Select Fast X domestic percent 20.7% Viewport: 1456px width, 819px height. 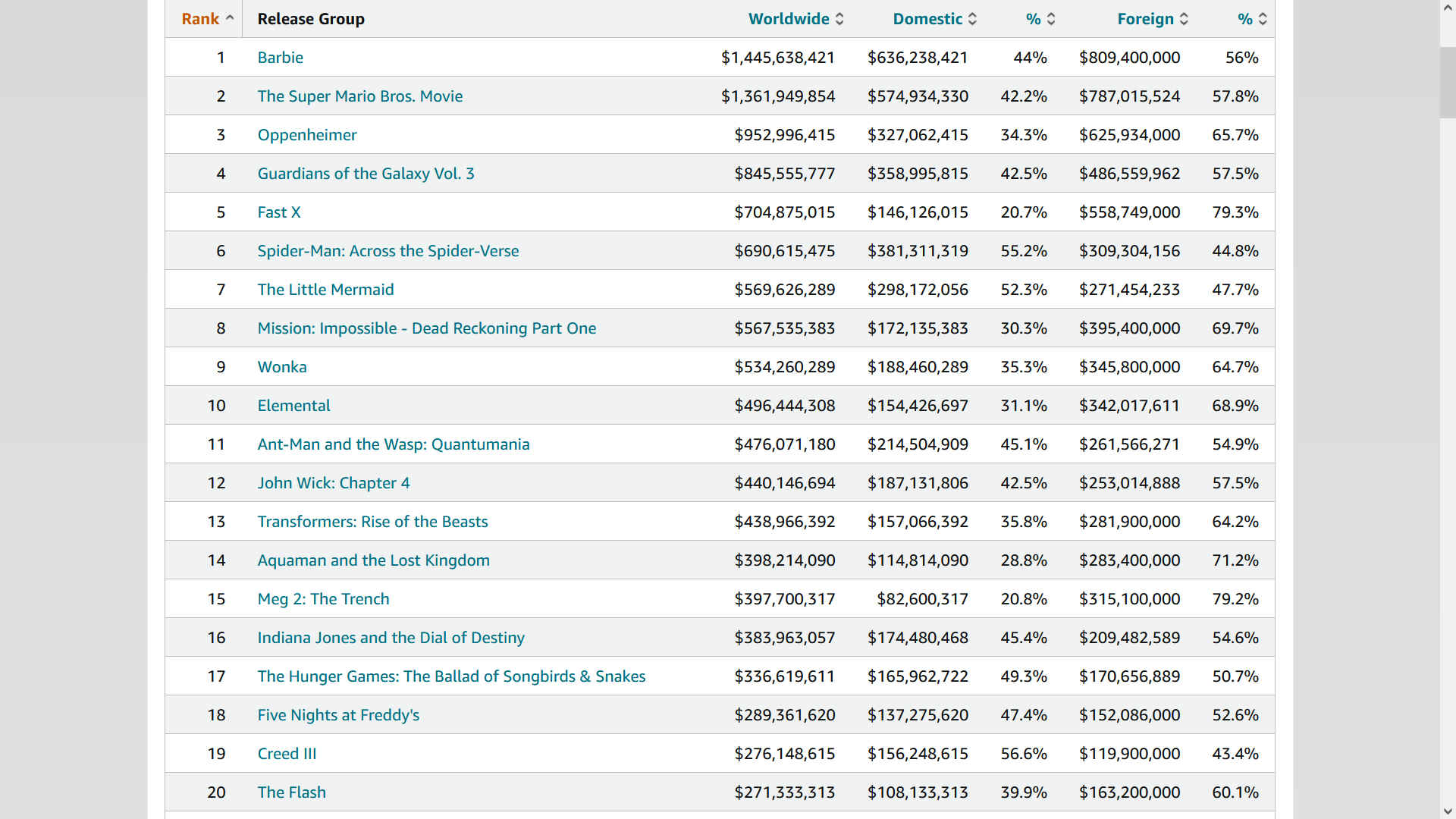1024,212
